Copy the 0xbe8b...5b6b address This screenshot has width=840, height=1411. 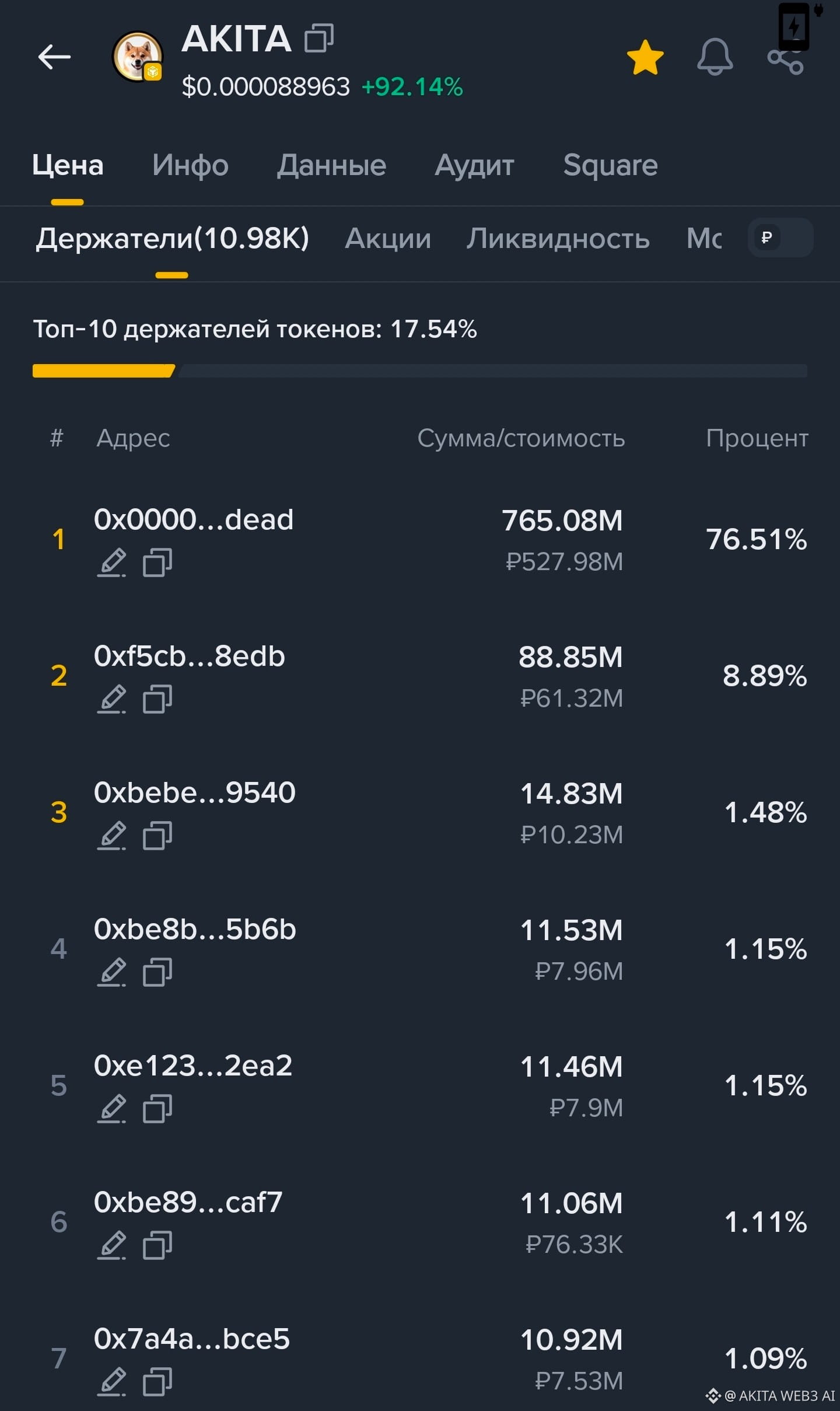coord(157,972)
